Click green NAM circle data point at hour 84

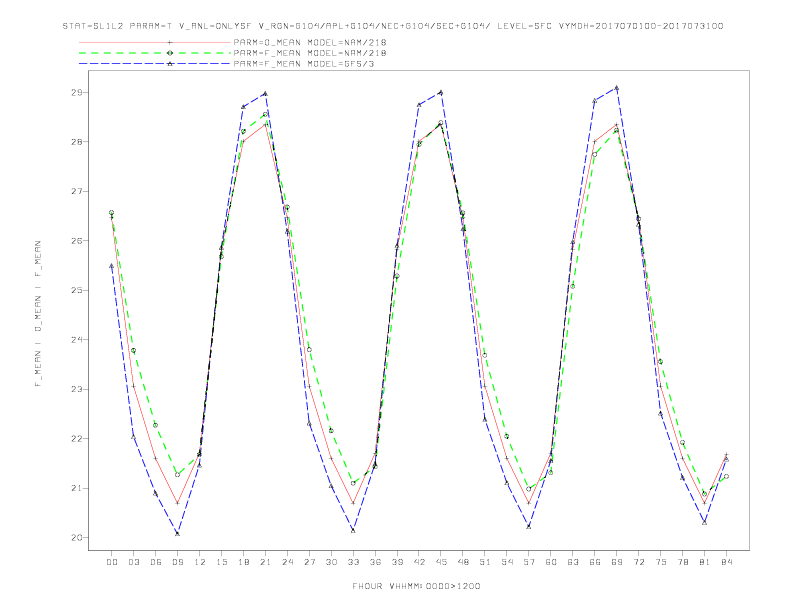tap(726, 476)
